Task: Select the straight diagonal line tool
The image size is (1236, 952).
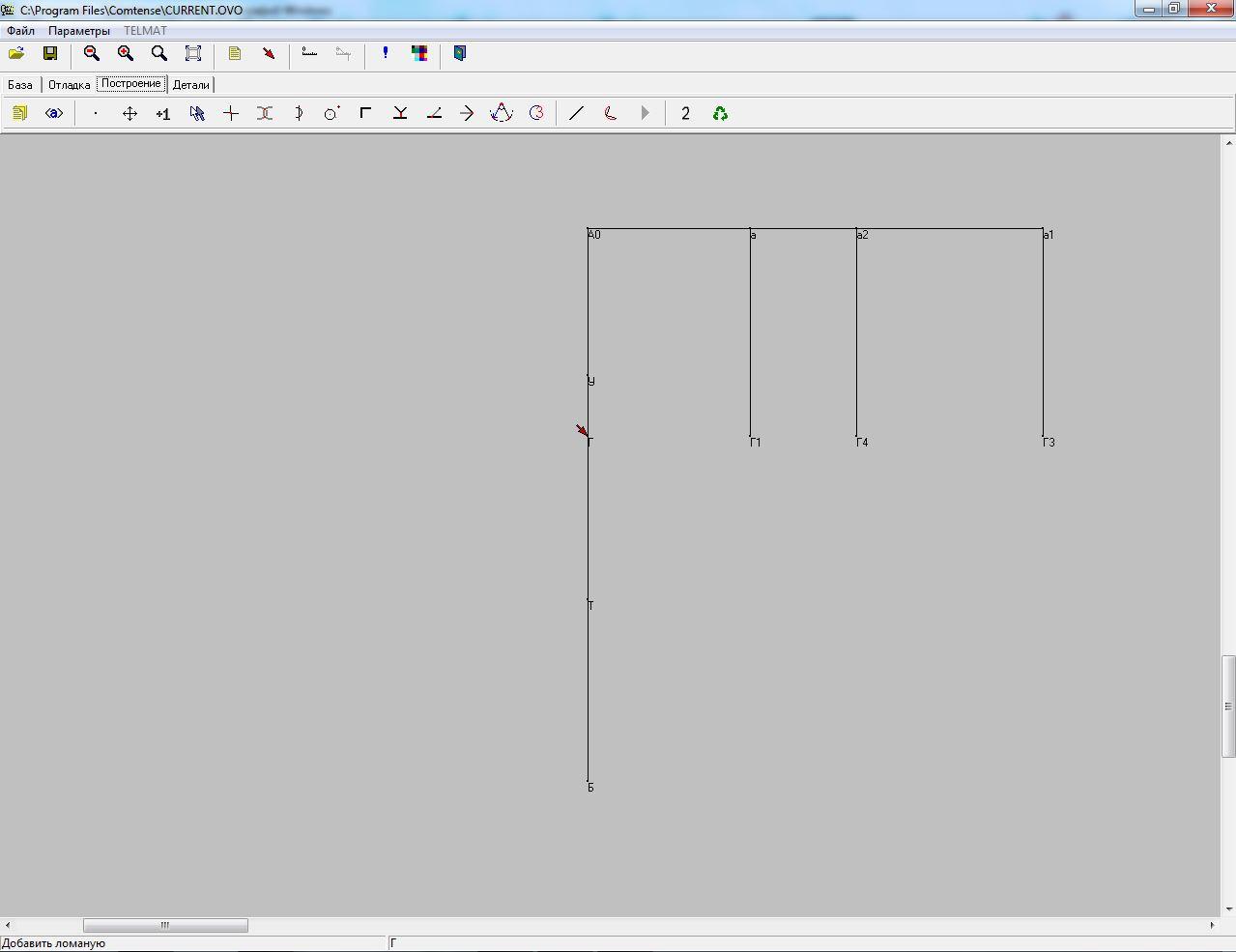Action: tap(577, 113)
